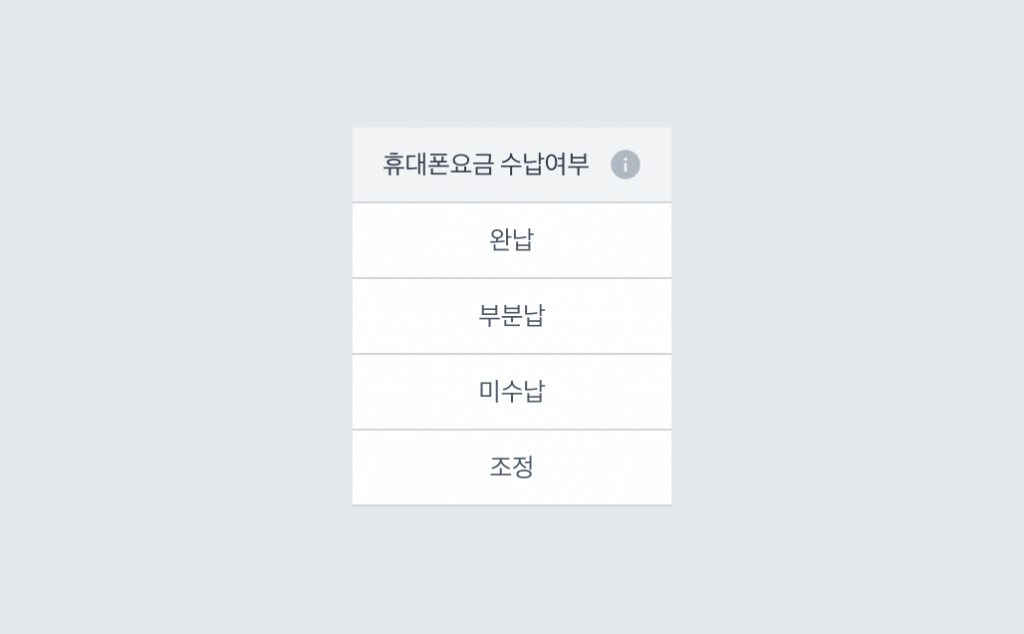This screenshot has height=634, width=1024.
Task: Open the payment status help tooltip icon
Action: click(x=625, y=165)
